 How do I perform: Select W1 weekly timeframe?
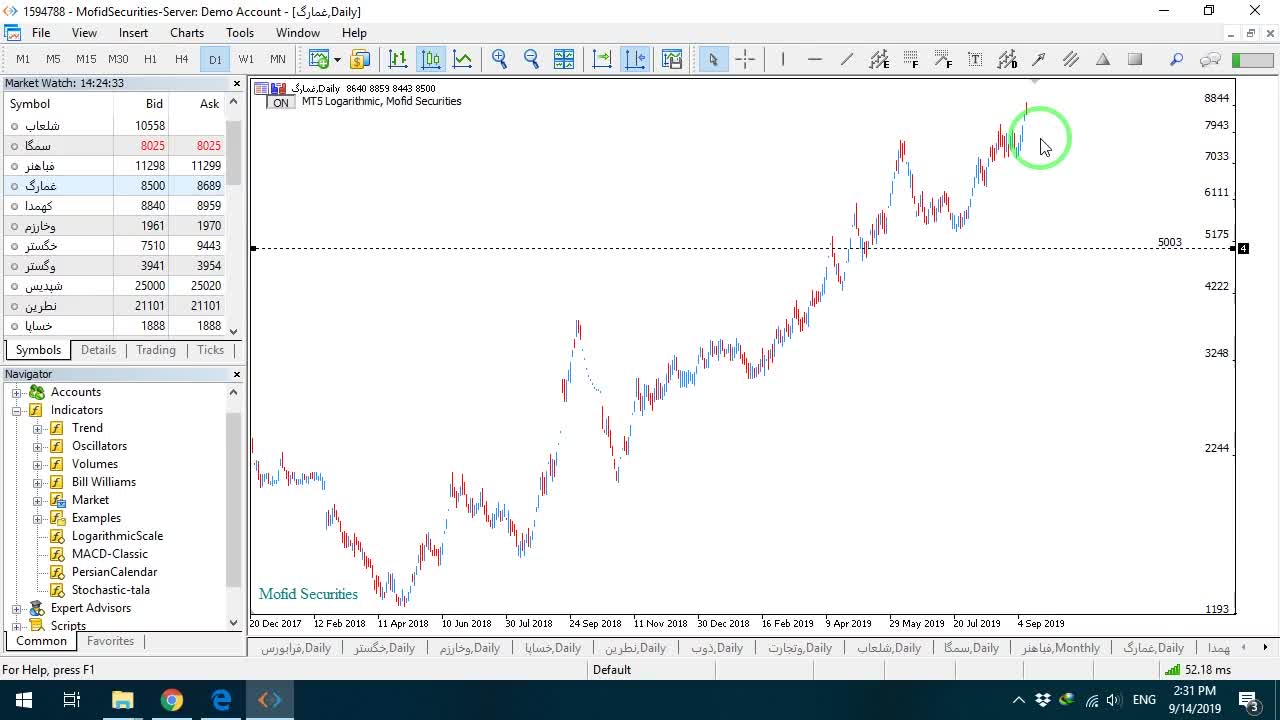pos(246,59)
